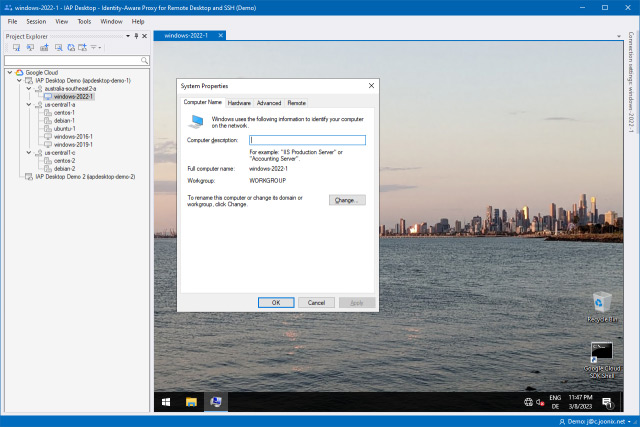
Task: Close the Project Explorer panel
Action: point(144,36)
